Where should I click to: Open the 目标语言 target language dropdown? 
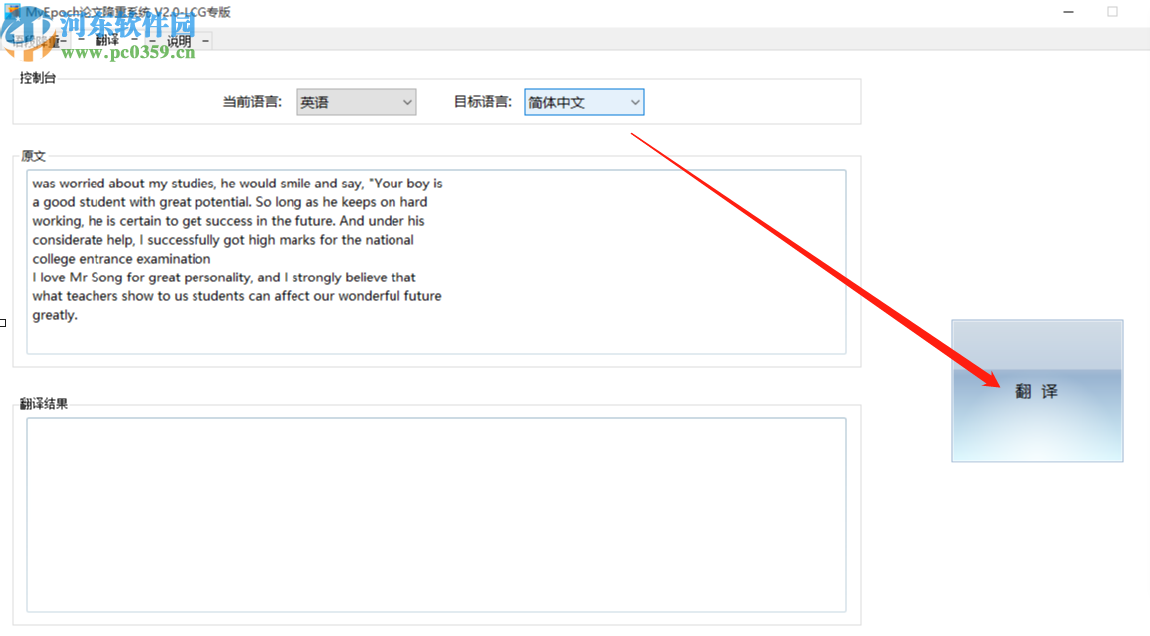[584, 102]
